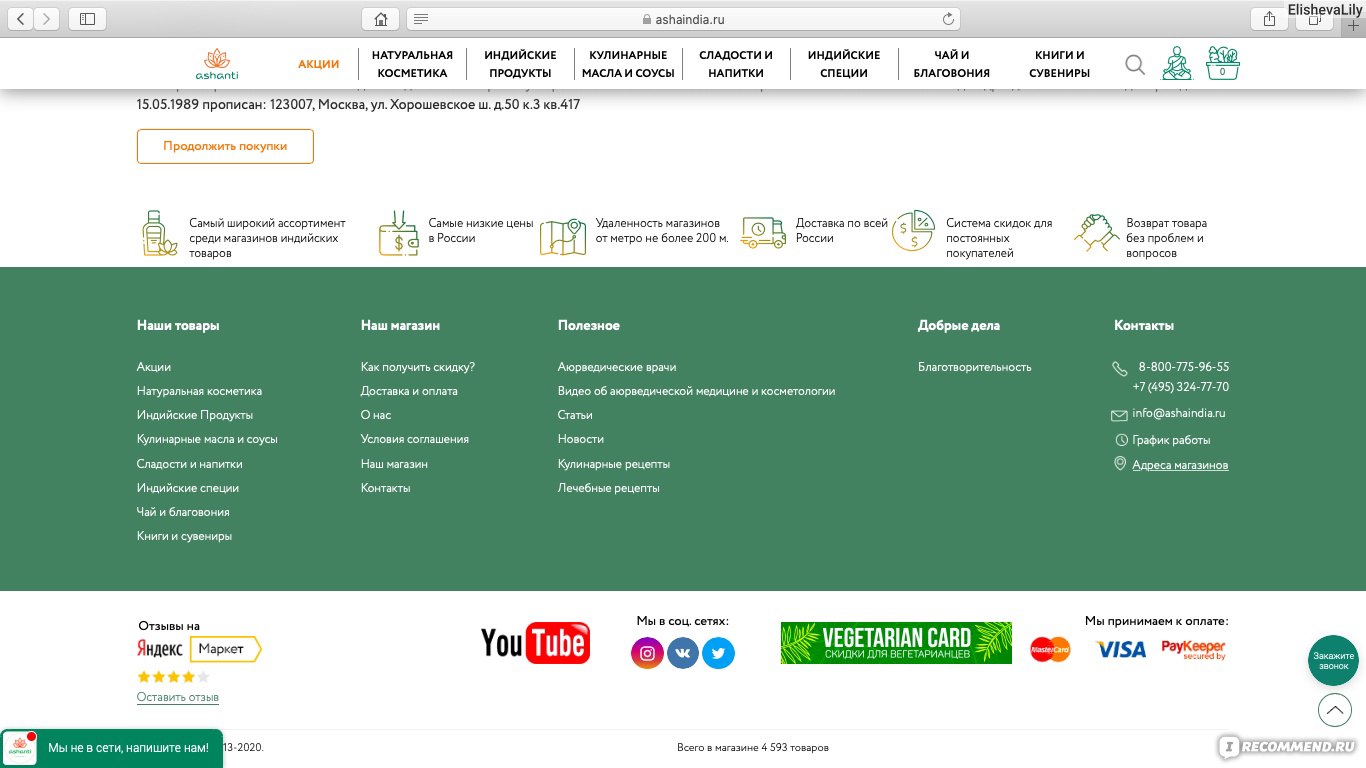The width and height of the screenshot is (1366, 768).
Task: Click the VK social icon
Action: coord(683,653)
